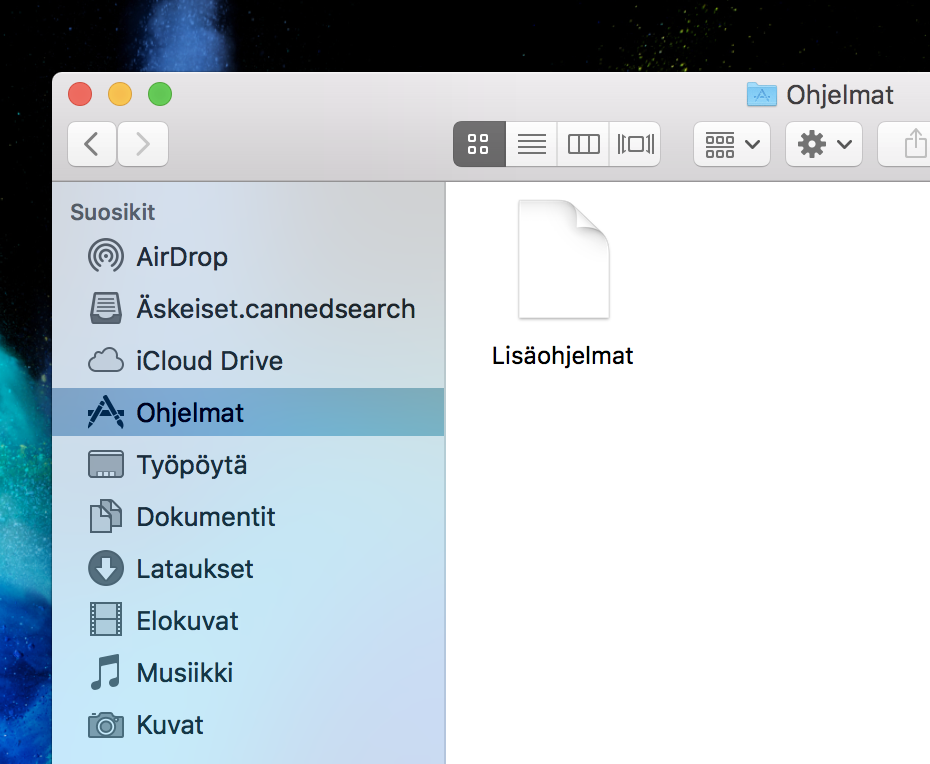Zoom the Finder window with green button
The width and height of the screenshot is (930, 764).
coord(160,94)
